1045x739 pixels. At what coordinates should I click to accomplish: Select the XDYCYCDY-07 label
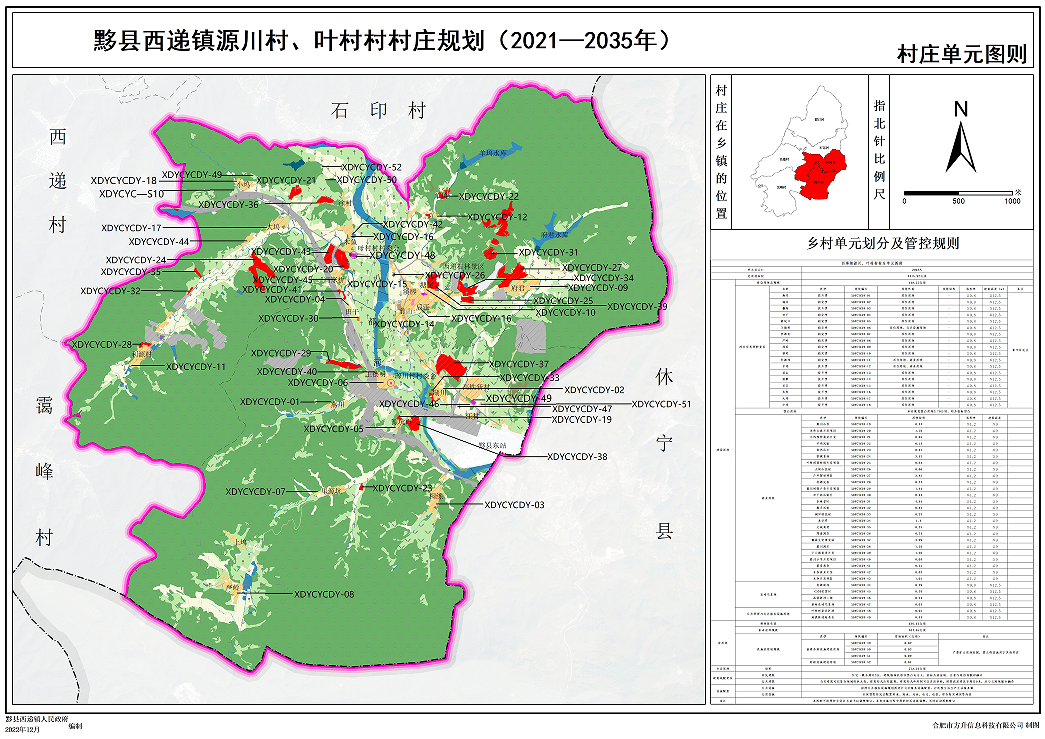click(x=255, y=491)
